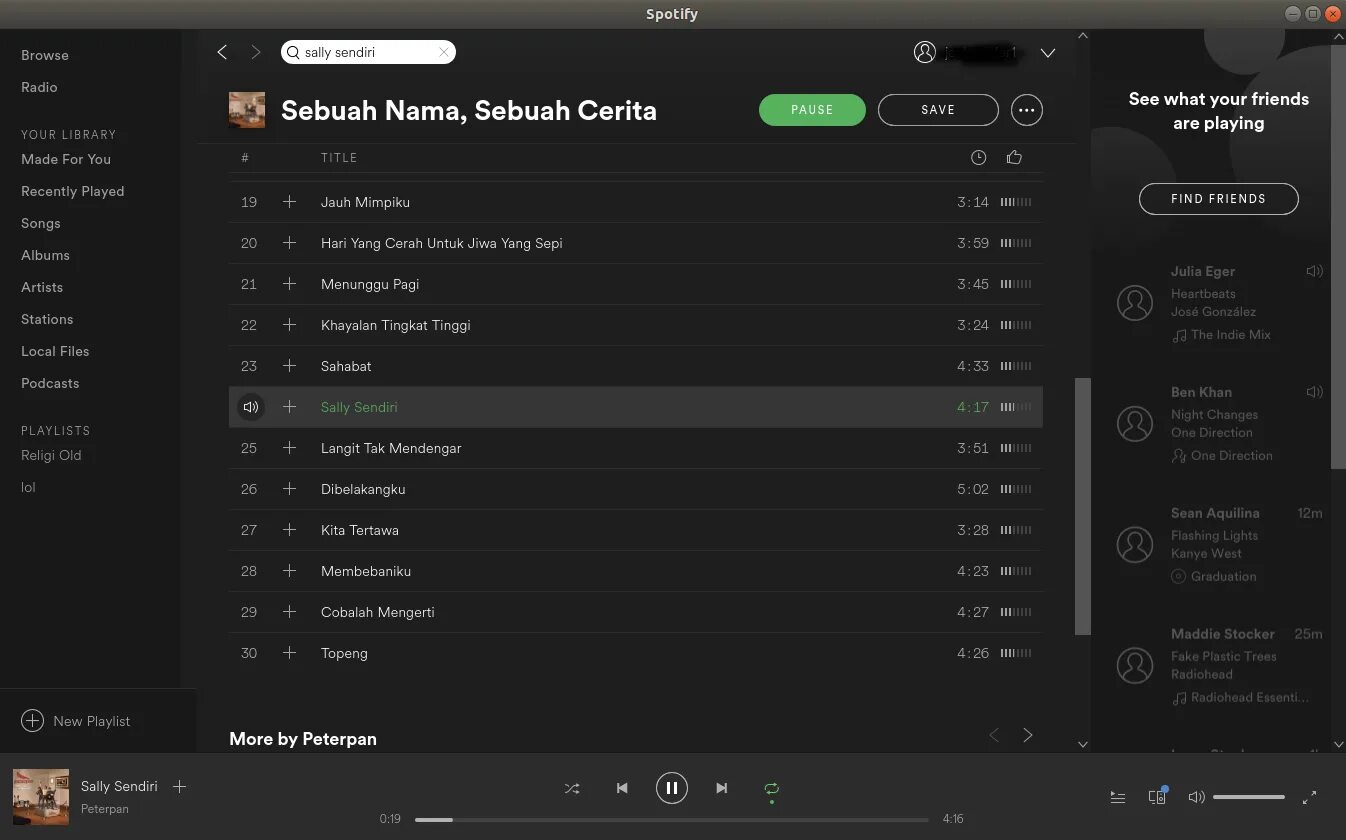This screenshot has width=1346, height=840.
Task: Pause playback with the green PAUSE button
Action: 812,110
